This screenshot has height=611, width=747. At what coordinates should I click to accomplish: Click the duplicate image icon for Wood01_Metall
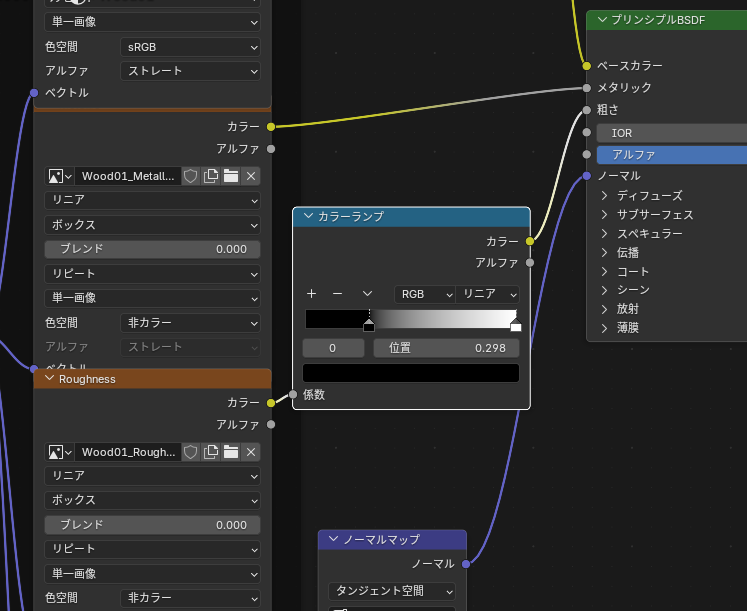211,176
